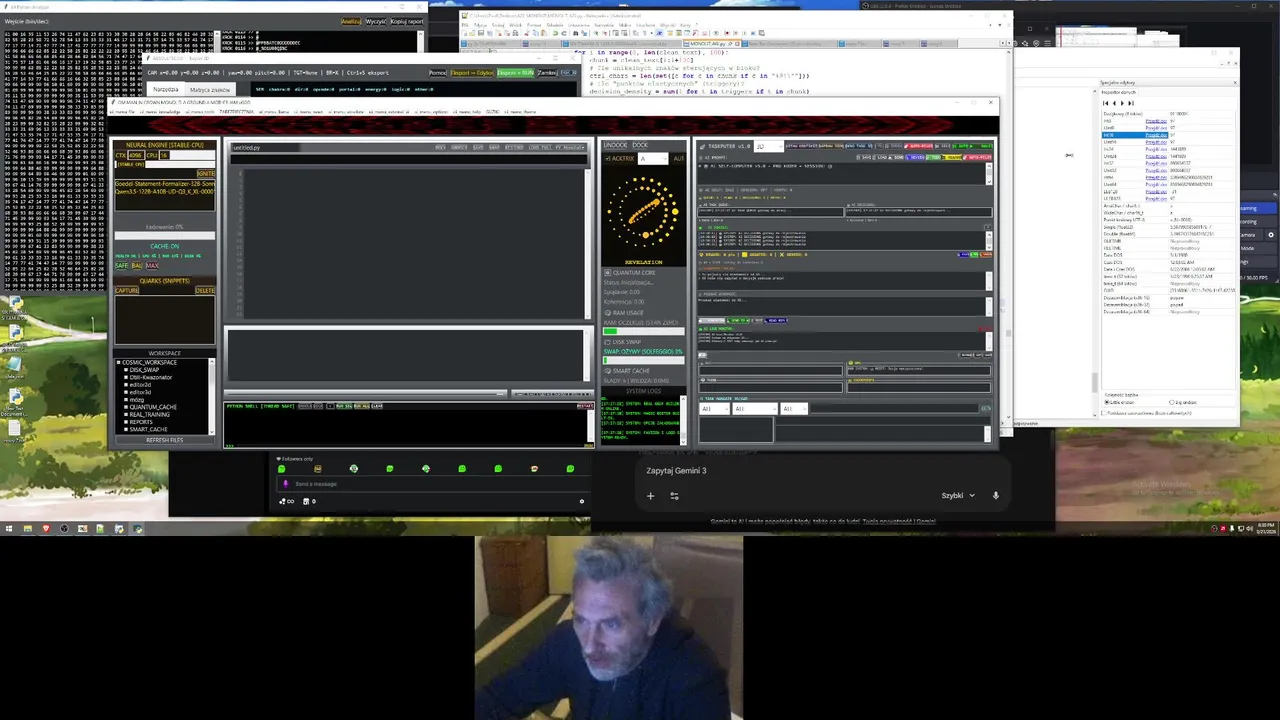Click the swap usage progress bar

(643, 359)
